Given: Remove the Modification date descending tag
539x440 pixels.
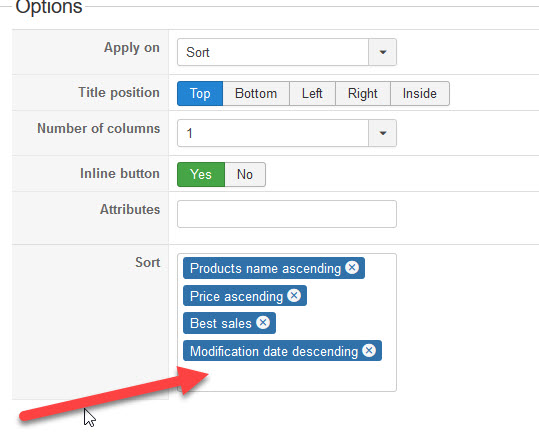Looking at the screenshot, I should tap(369, 351).
